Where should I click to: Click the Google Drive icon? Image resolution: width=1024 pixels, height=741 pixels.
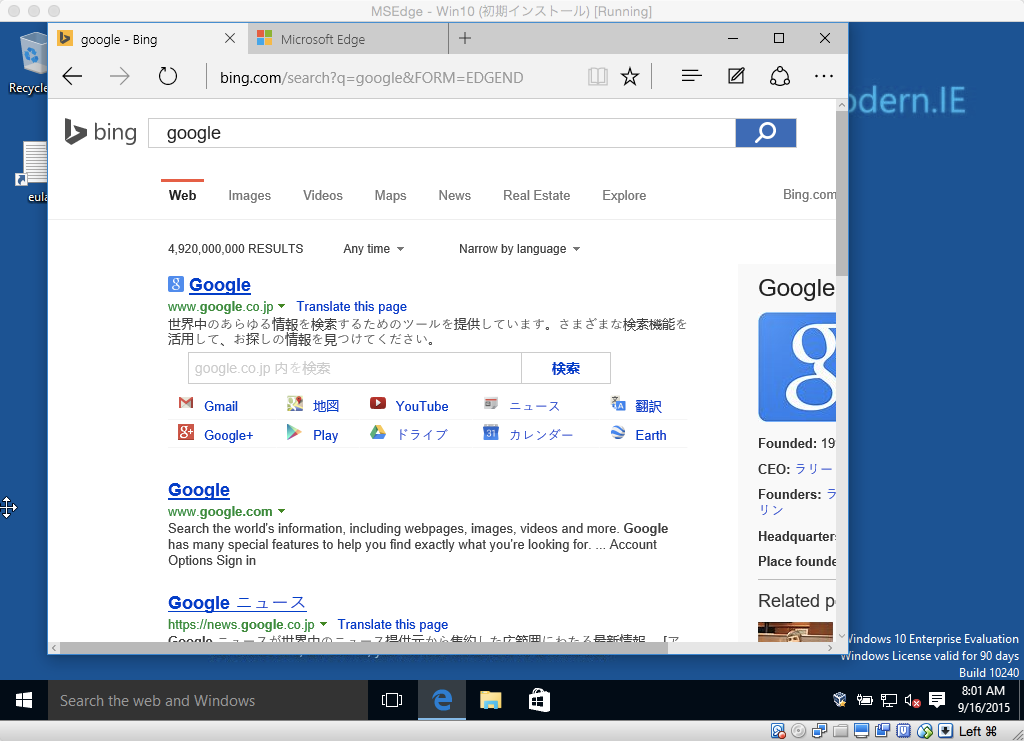click(377, 432)
